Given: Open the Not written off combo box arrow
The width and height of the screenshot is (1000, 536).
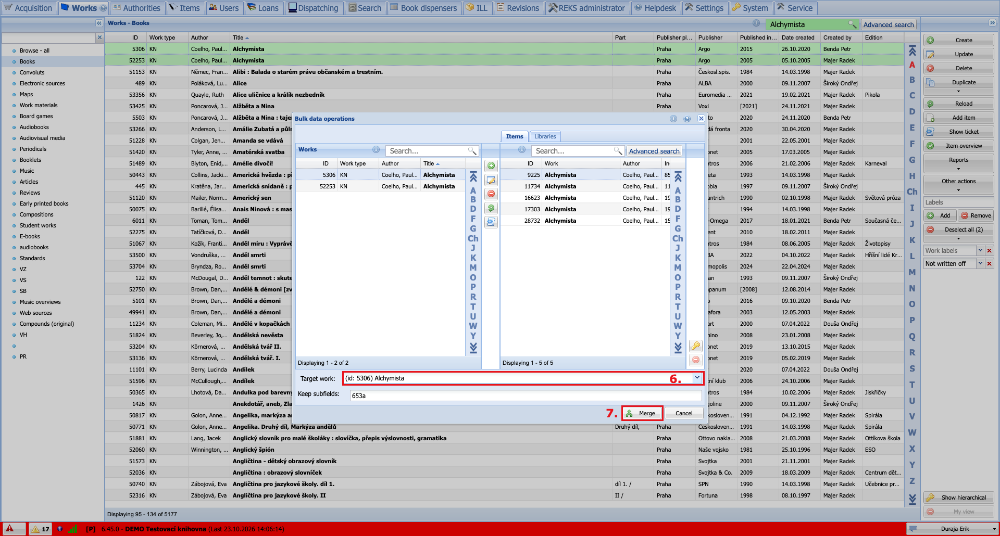Looking at the screenshot, I should [981, 264].
